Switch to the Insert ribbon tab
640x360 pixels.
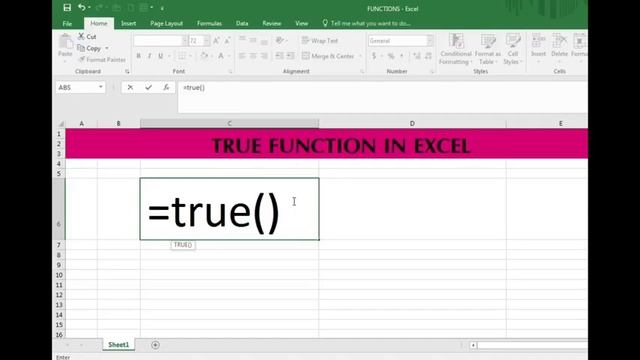pos(129,23)
